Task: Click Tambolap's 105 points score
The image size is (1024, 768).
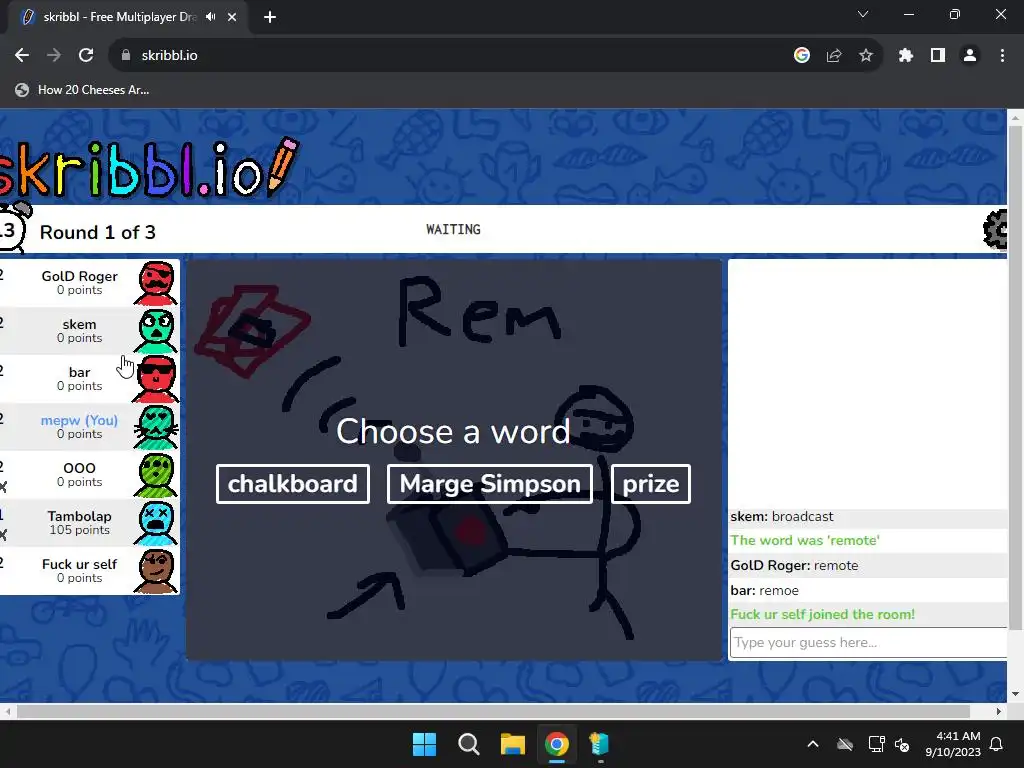Action: pos(80,530)
